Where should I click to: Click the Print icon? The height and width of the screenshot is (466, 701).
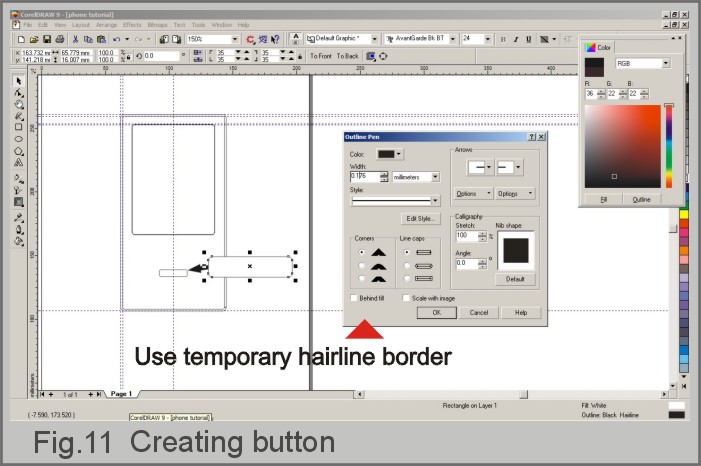click(x=59, y=39)
